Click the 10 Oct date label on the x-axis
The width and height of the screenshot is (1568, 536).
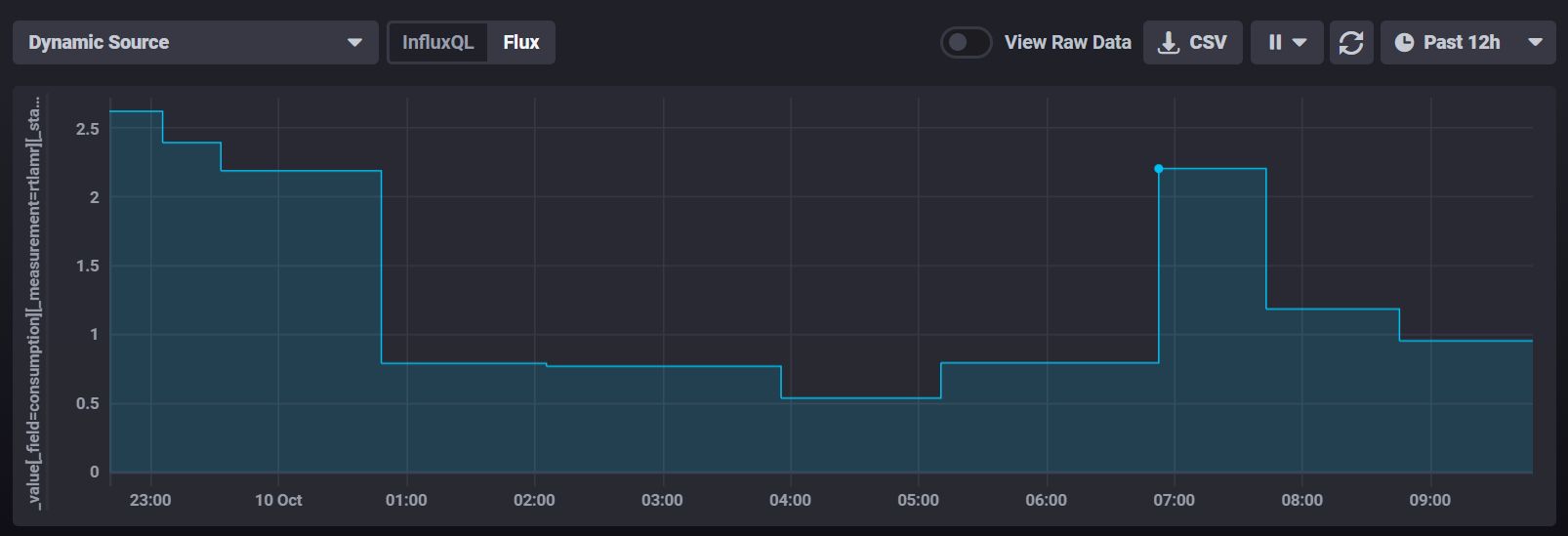coord(278,500)
